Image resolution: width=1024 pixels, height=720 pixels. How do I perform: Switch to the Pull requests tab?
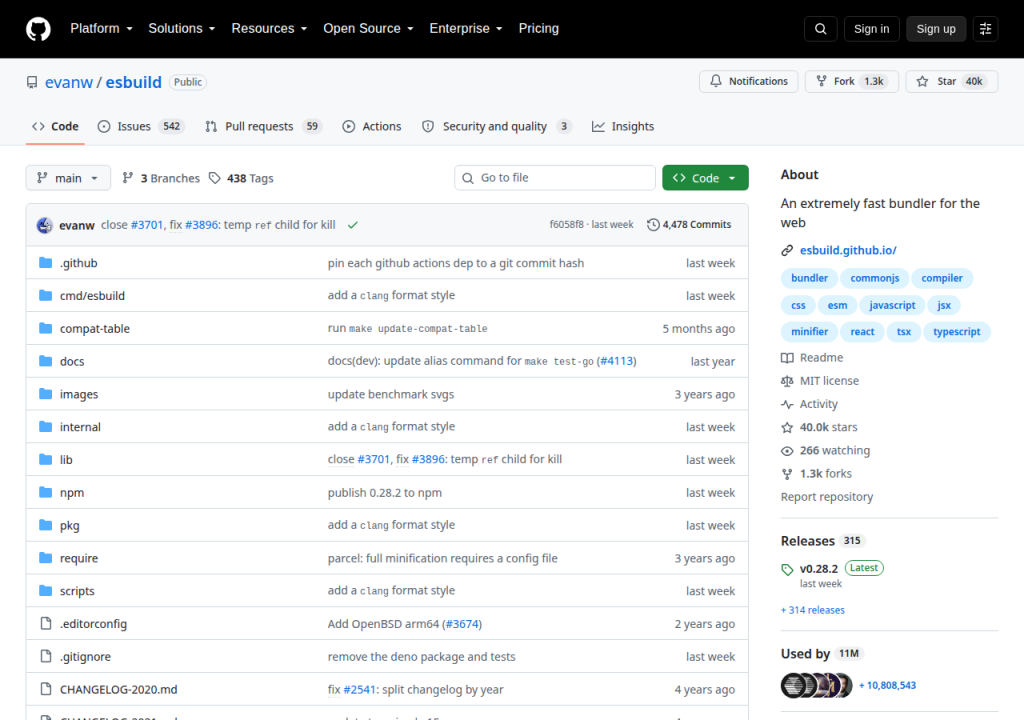264,126
